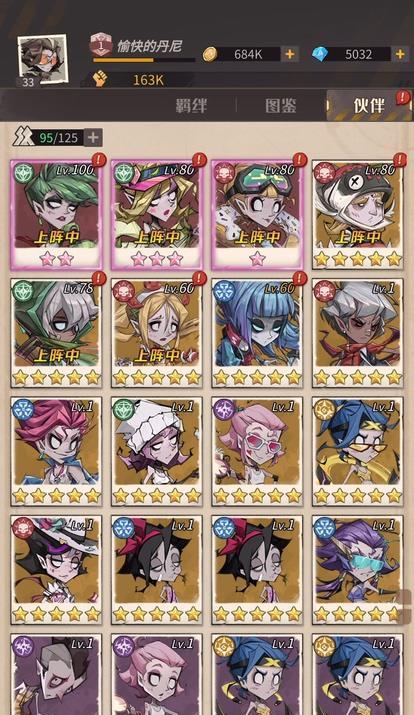Select purple-haired hero with cyan visor

(358, 570)
